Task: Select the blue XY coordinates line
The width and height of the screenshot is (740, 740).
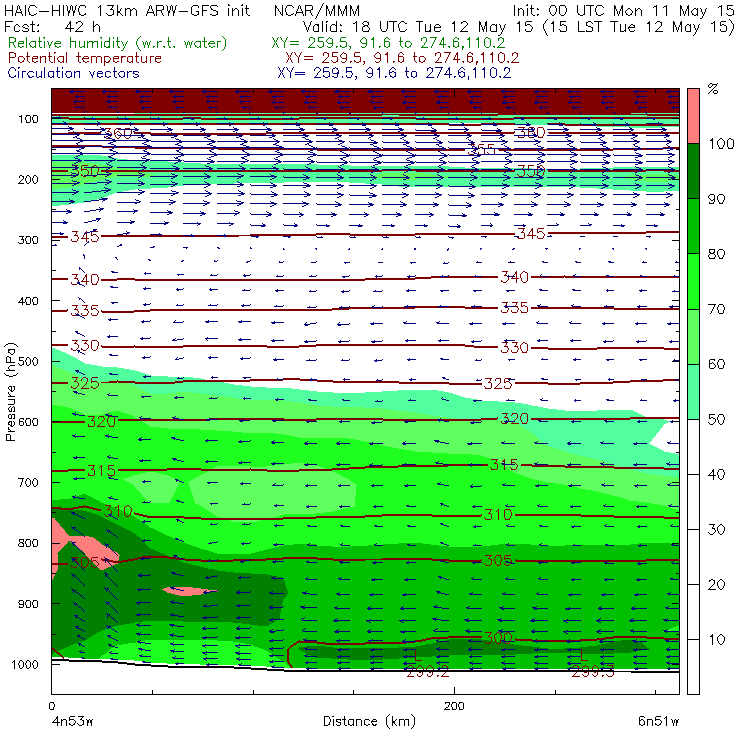Action: click(x=394, y=73)
